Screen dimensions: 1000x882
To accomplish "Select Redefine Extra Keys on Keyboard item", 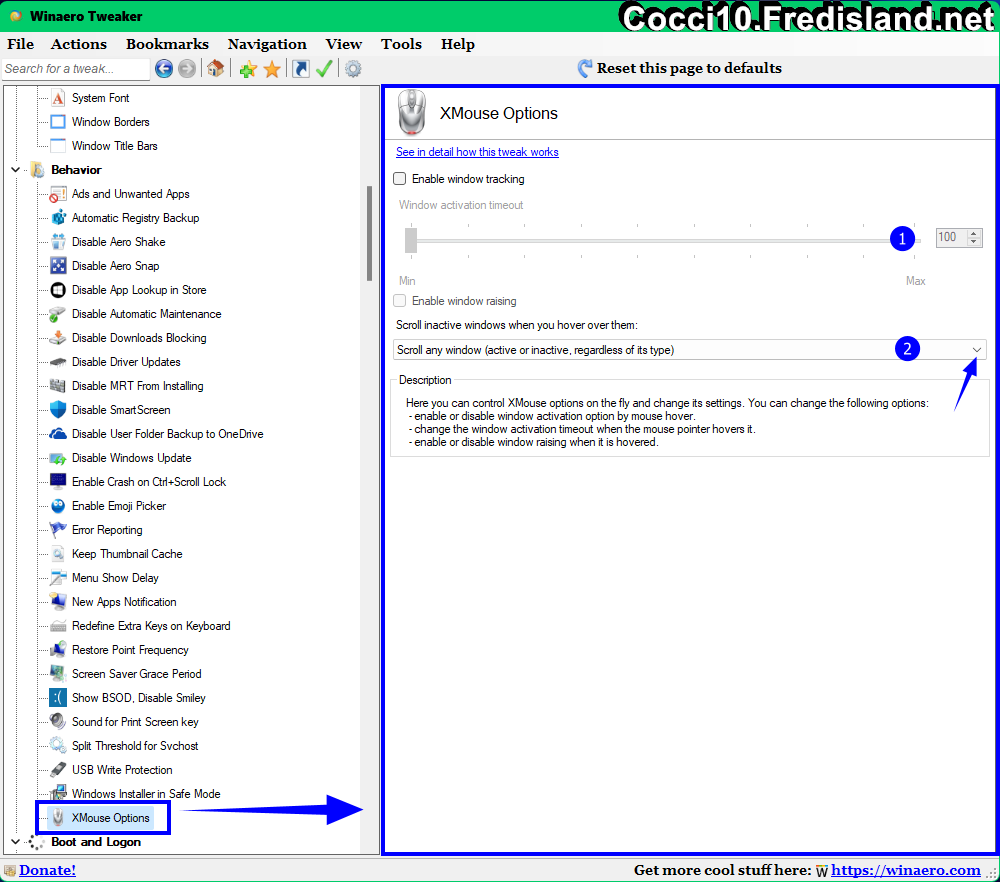I will [151, 626].
